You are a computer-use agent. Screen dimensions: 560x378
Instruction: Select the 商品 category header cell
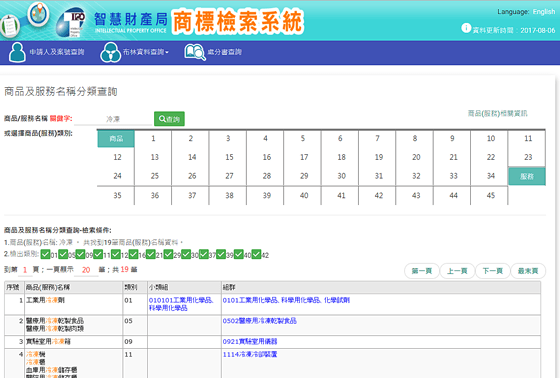tap(116, 139)
